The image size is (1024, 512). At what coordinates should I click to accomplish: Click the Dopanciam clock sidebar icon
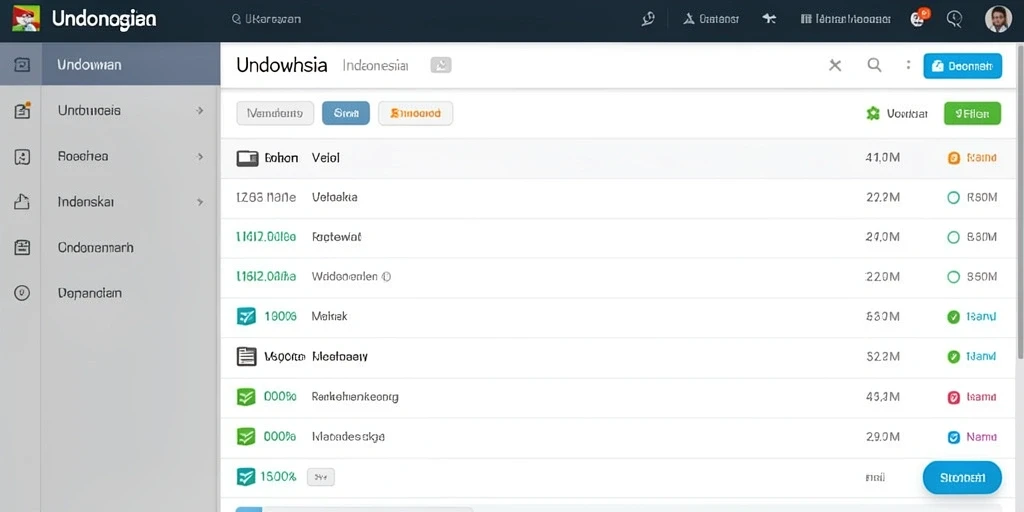pos(22,293)
